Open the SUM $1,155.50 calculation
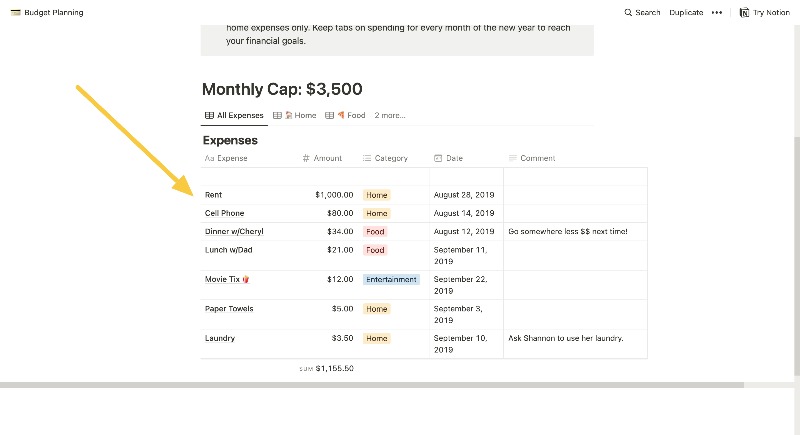 (x=327, y=368)
